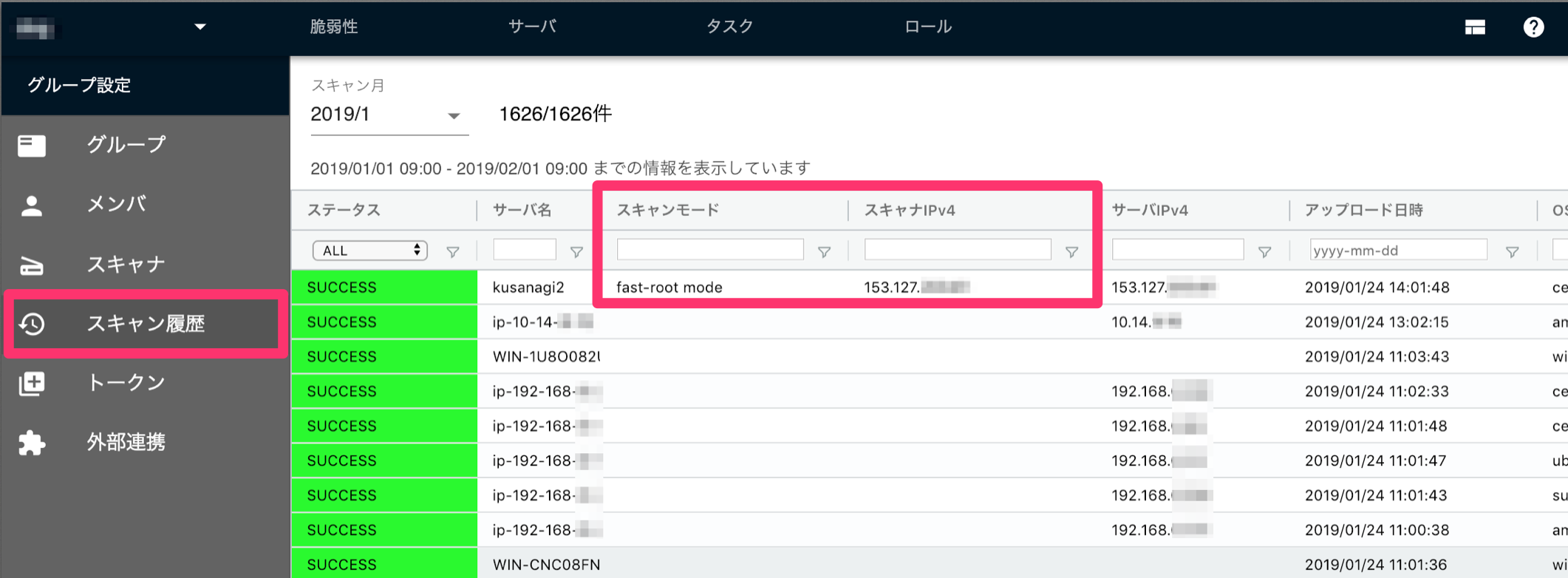Click the filter icon for サーバIPv4 column
The width and height of the screenshot is (1568, 578).
tap(1264, 252)
